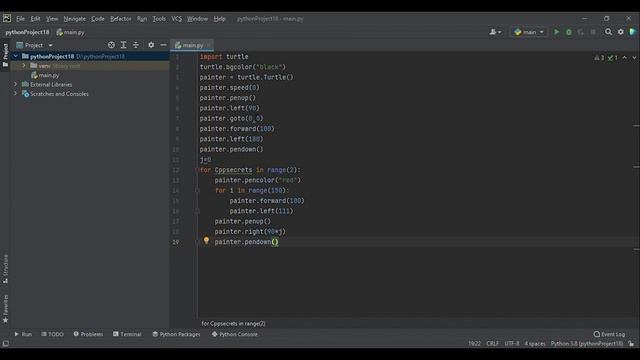
Task: Click the UTF-8 encoding indicator
Action: (512, 343)
